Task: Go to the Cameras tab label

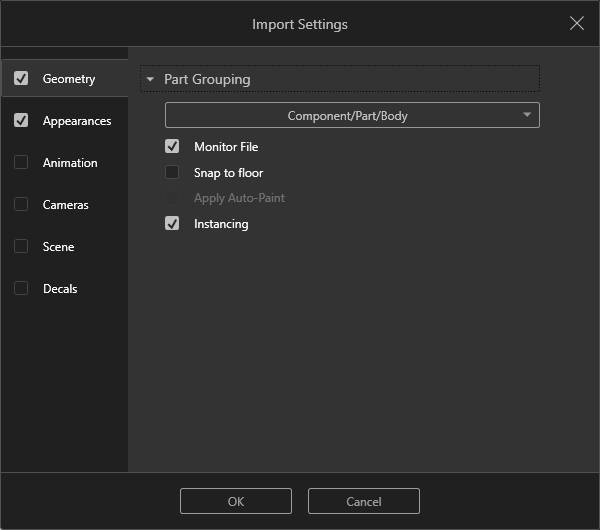Action: [65, 205]
